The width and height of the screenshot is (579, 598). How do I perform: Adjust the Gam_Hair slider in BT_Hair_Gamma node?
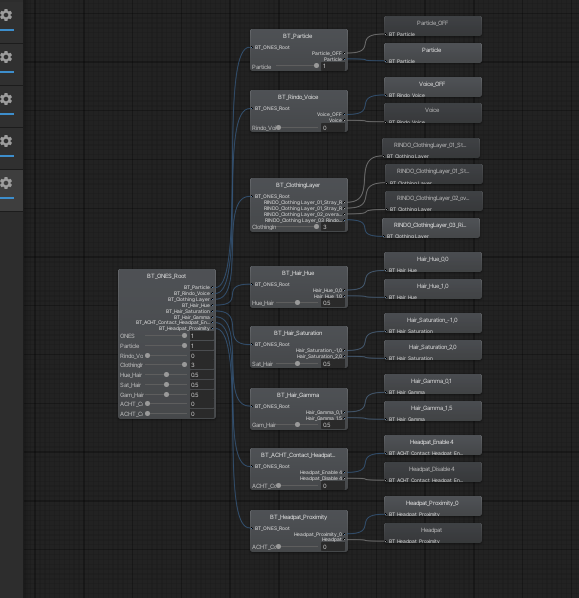coord(297,424)
